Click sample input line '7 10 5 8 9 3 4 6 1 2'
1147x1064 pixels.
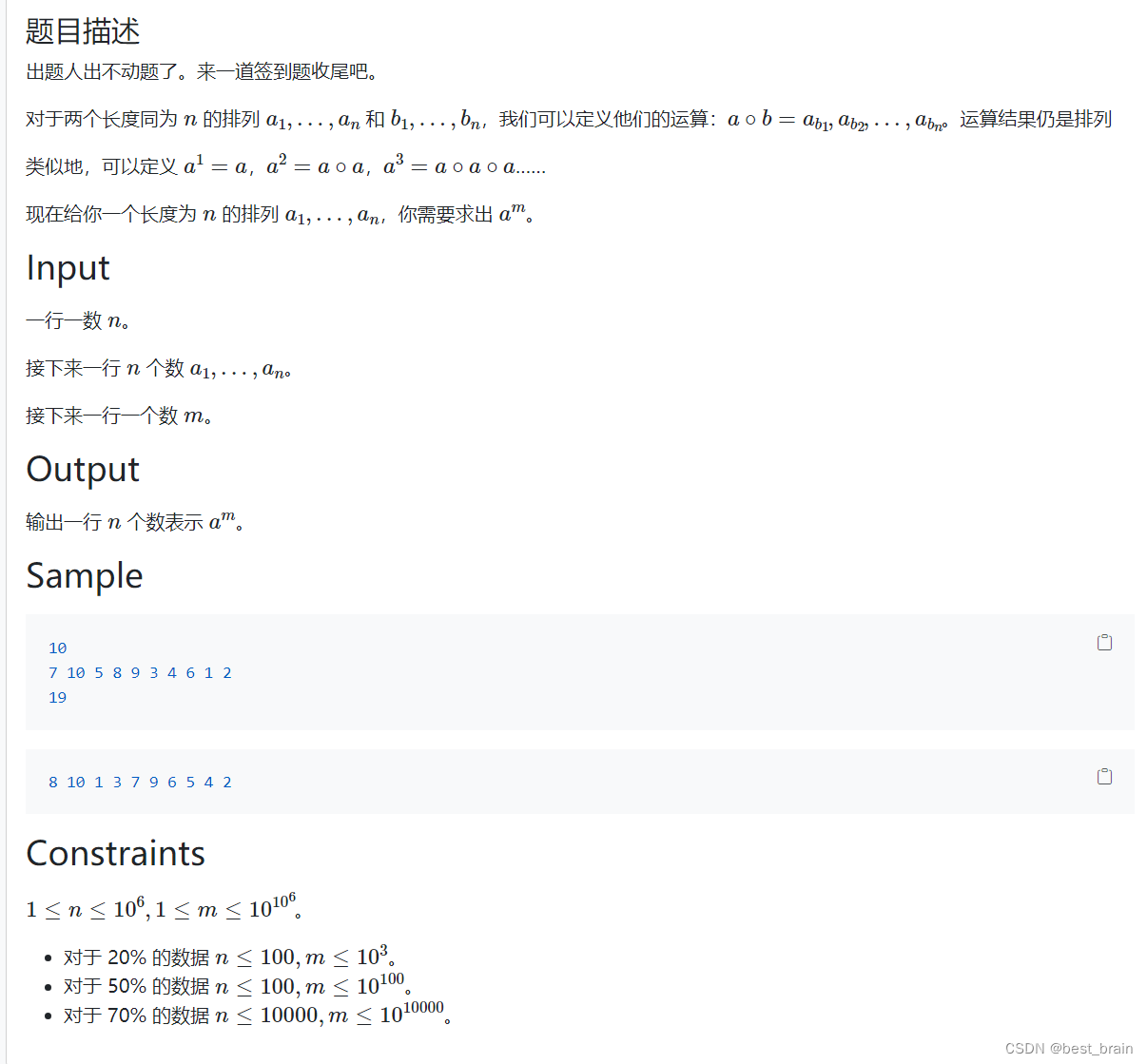point(140,673)
